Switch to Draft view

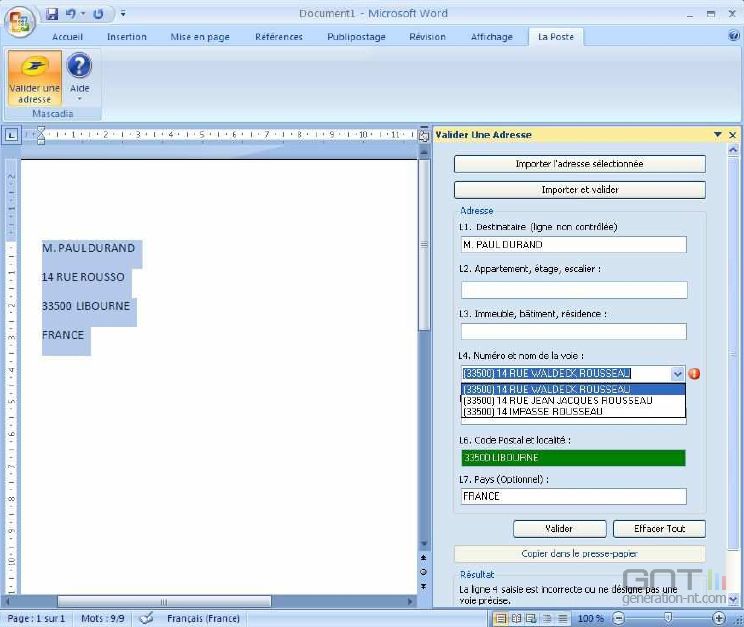[562, 618]
